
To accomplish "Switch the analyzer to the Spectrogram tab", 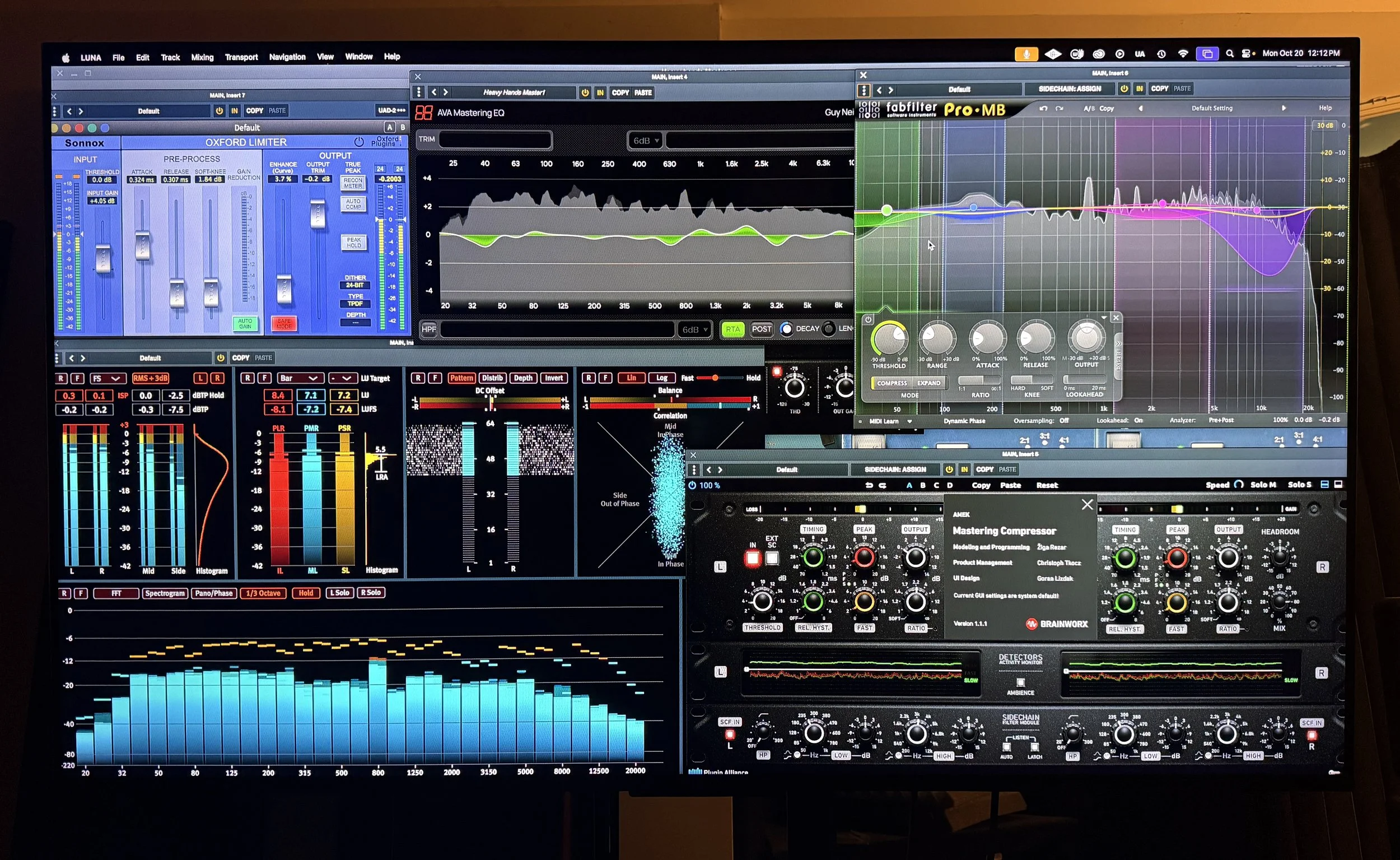I will point(165,593).
